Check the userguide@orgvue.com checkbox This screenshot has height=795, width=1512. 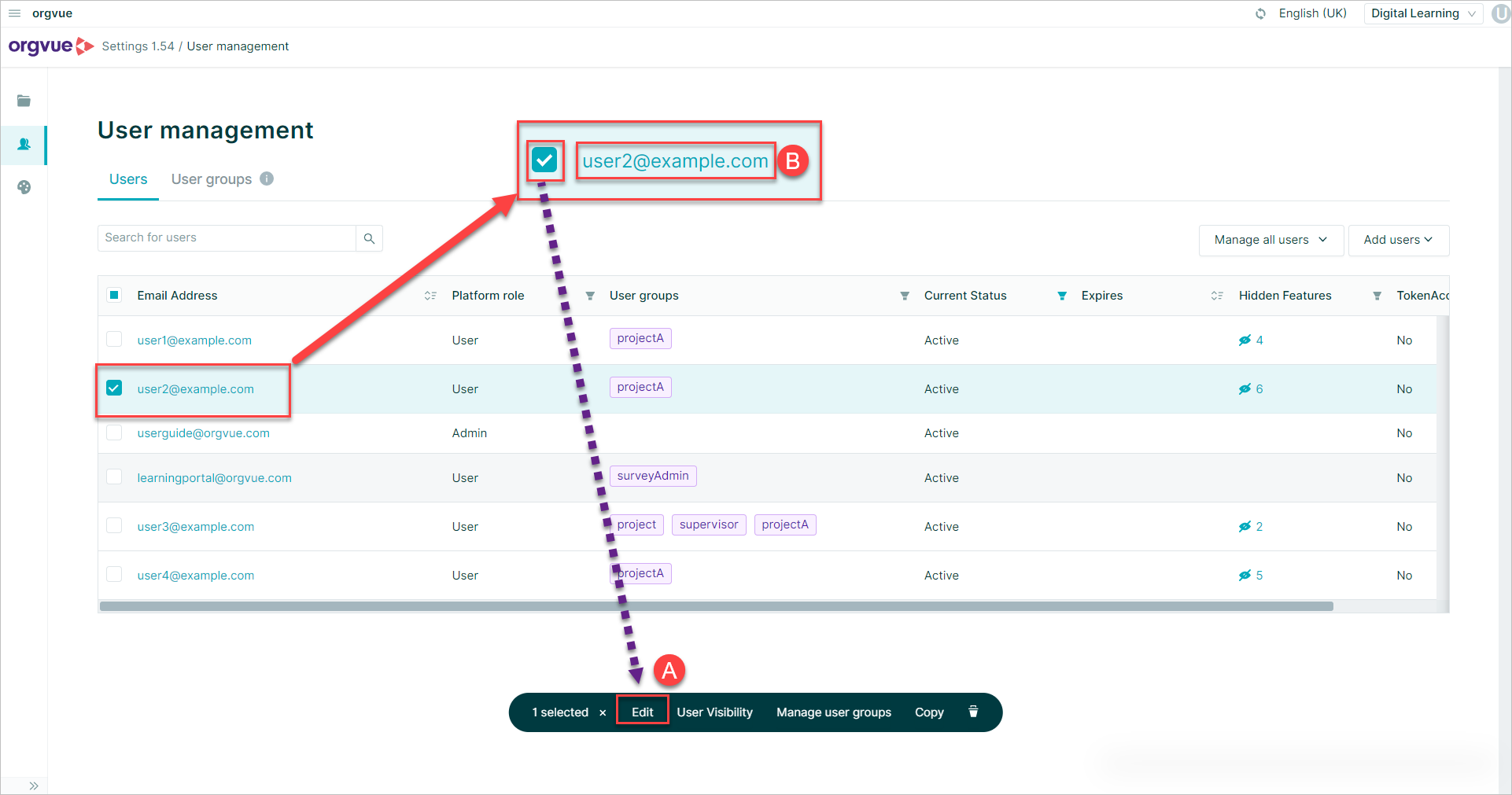click(x=114, y=432)
